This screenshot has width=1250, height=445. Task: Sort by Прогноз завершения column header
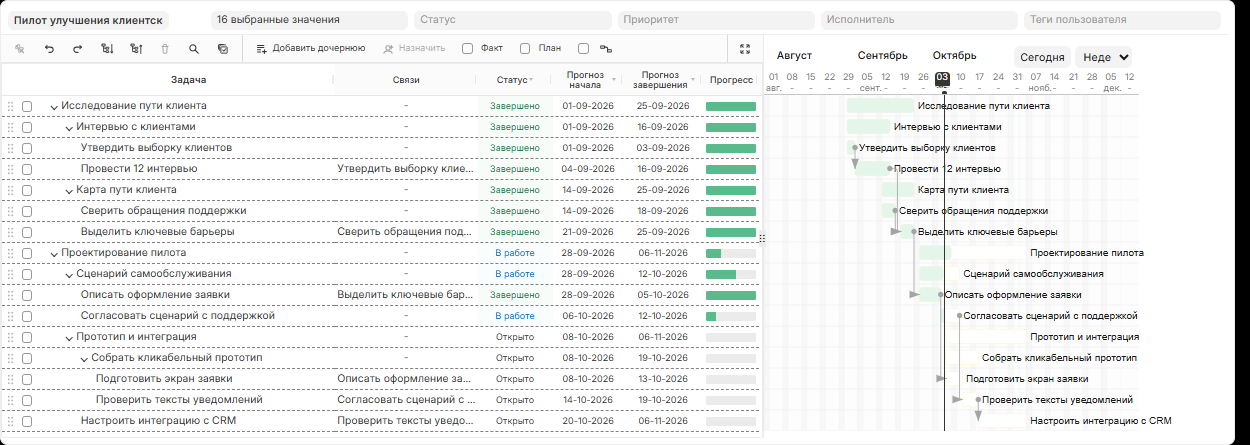coord(660,79)
